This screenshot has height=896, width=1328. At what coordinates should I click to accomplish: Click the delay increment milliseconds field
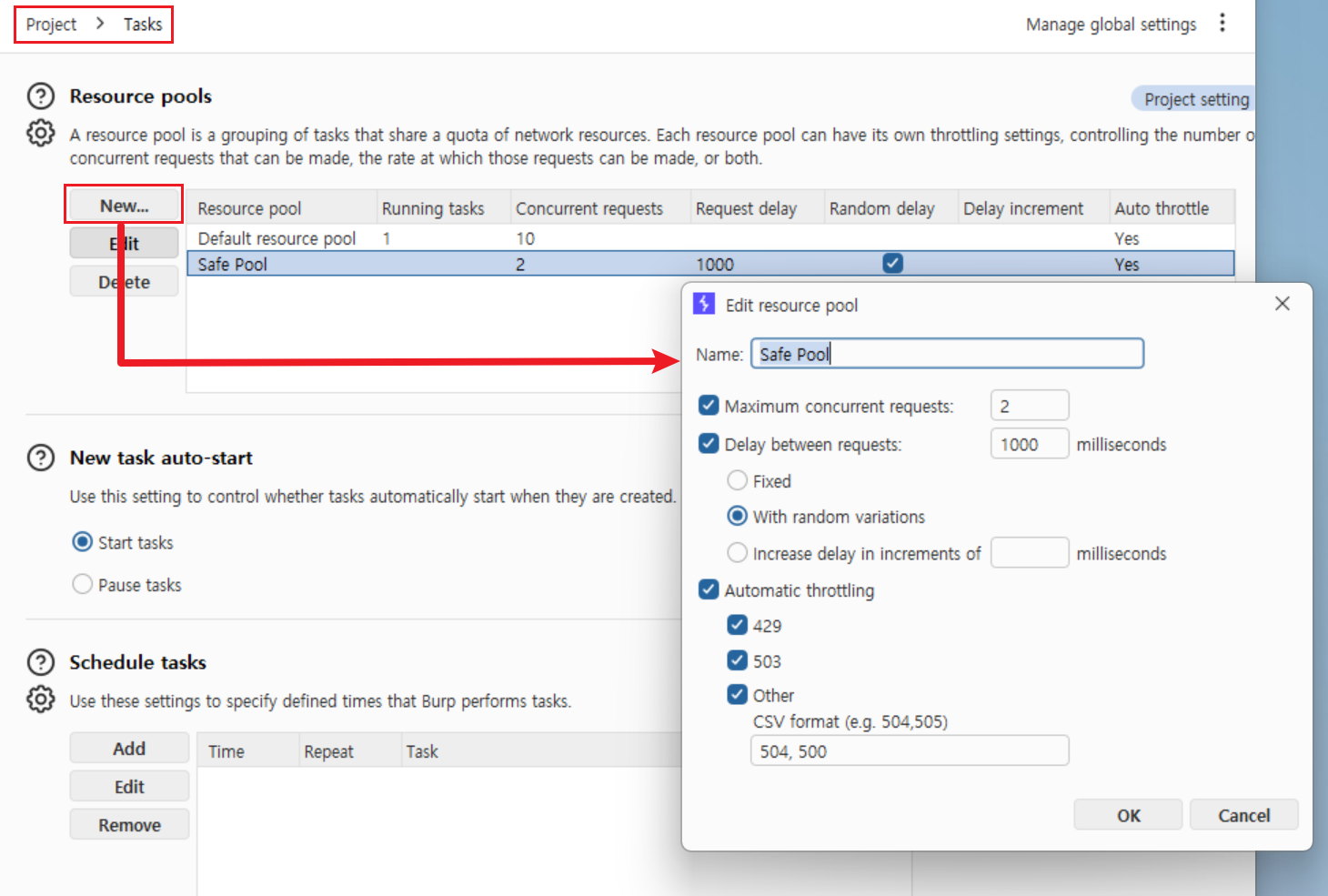tap(1030, 553)
